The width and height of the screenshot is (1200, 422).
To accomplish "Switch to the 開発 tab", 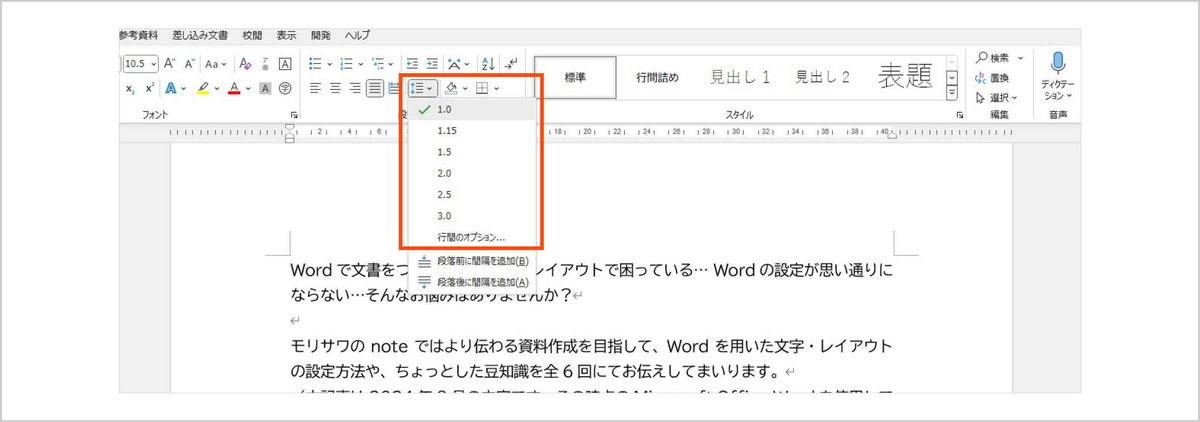I will click(x=321, y=35).
